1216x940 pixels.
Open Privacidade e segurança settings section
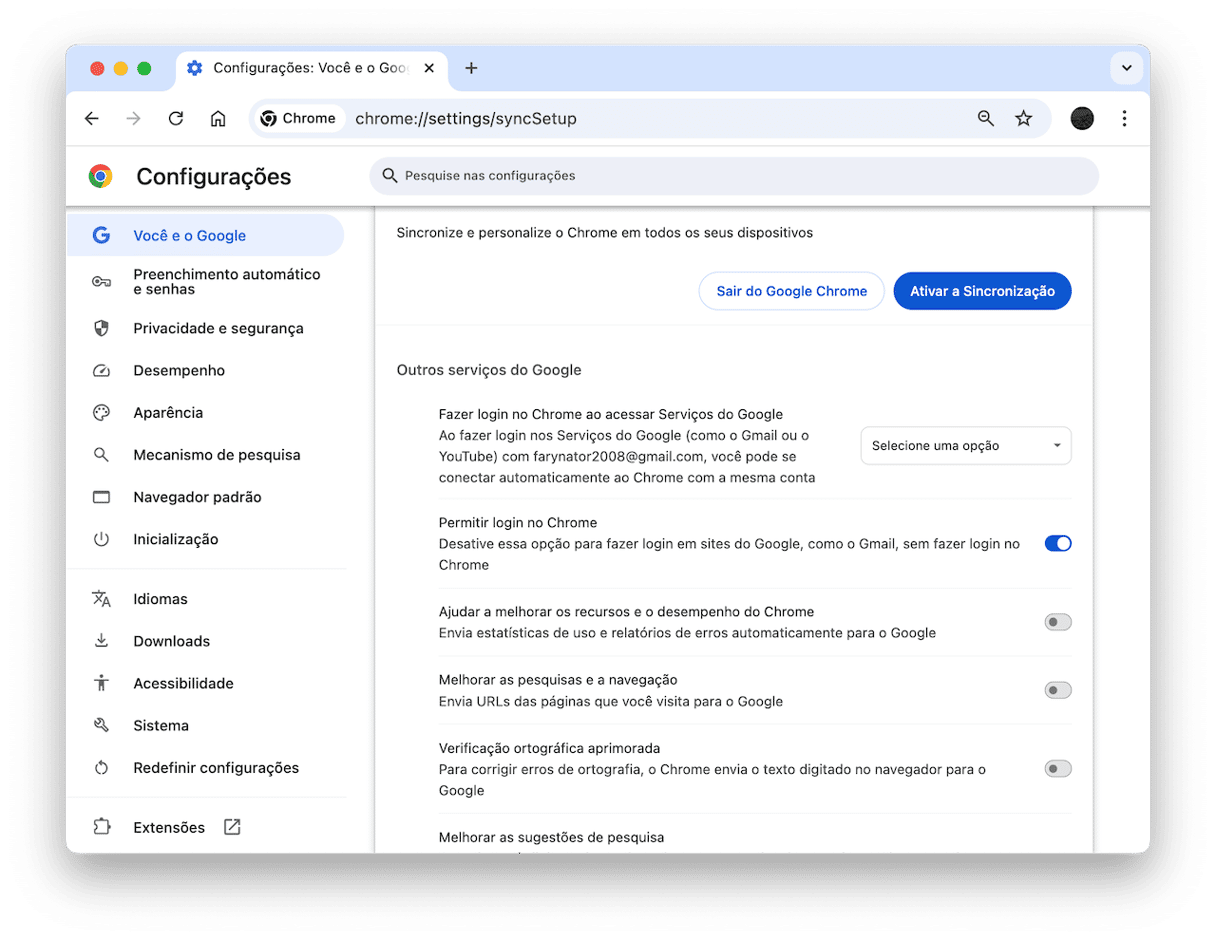point(218,329)
